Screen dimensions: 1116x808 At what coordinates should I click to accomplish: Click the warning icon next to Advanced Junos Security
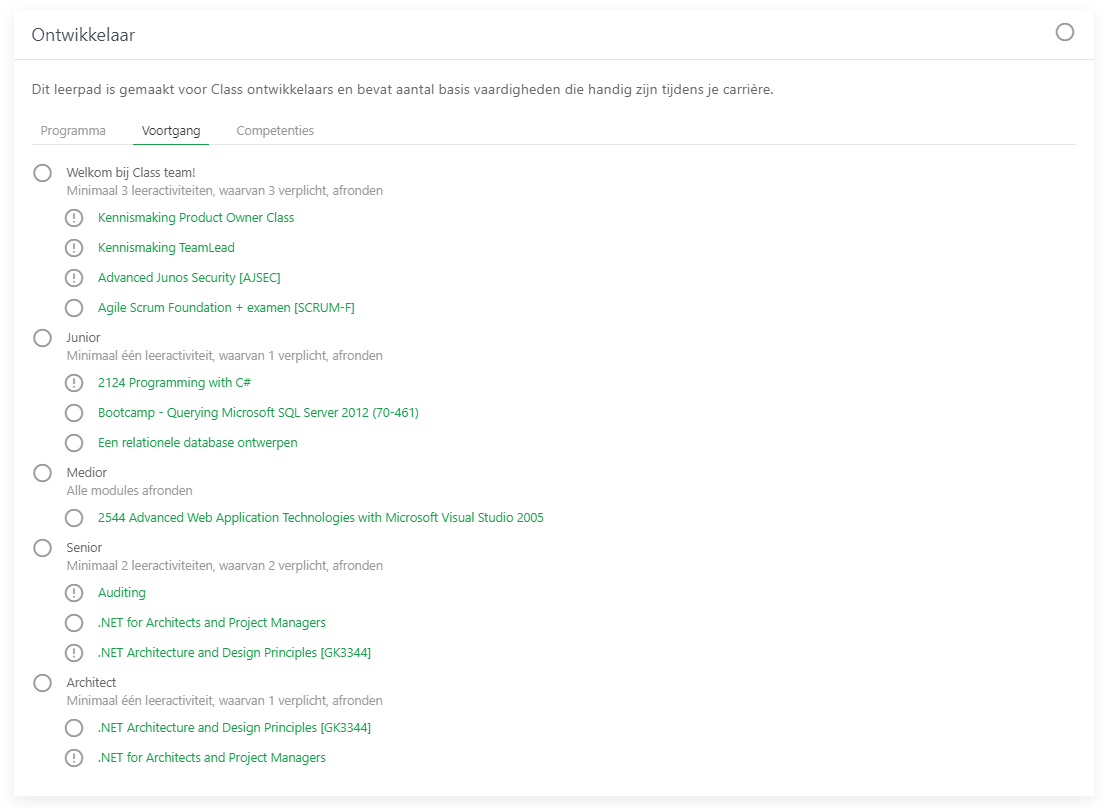tap(74, 278)
